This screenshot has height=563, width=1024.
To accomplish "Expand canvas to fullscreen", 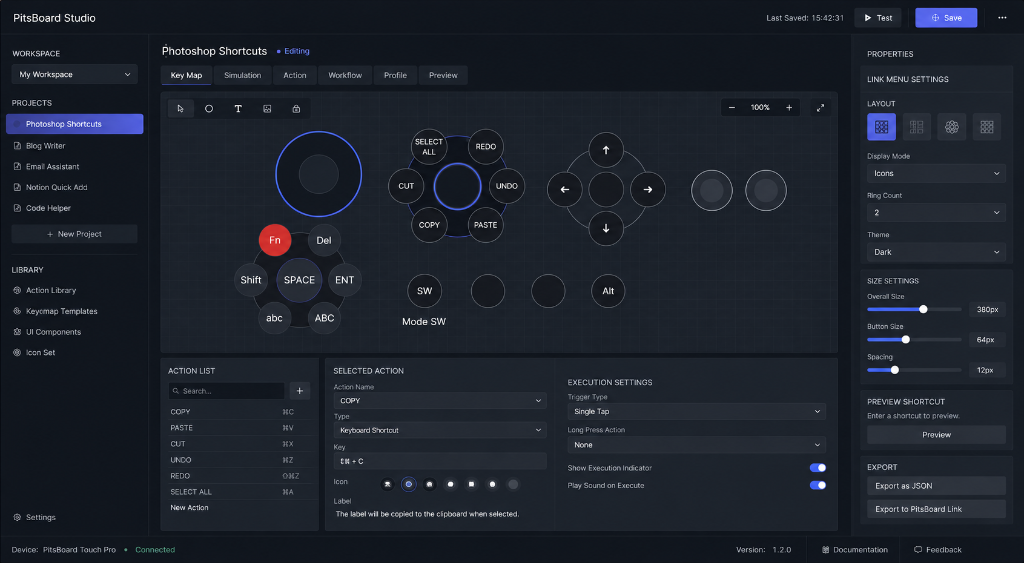I will 820,108.
